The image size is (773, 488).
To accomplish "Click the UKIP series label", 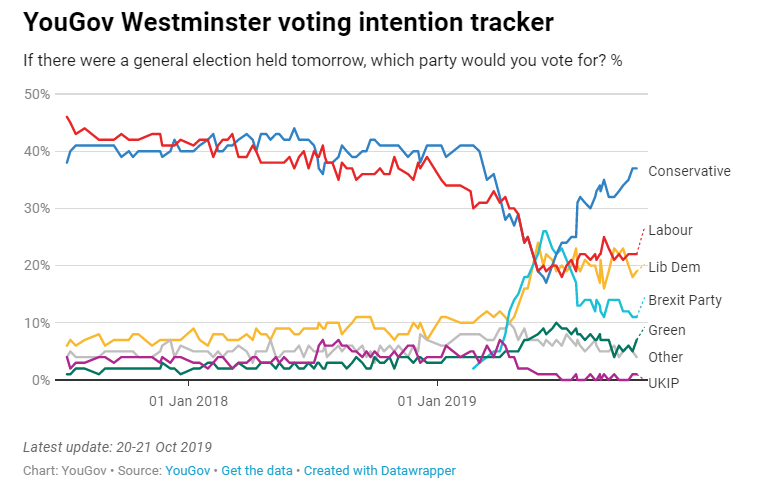I will tap(664, 383).
